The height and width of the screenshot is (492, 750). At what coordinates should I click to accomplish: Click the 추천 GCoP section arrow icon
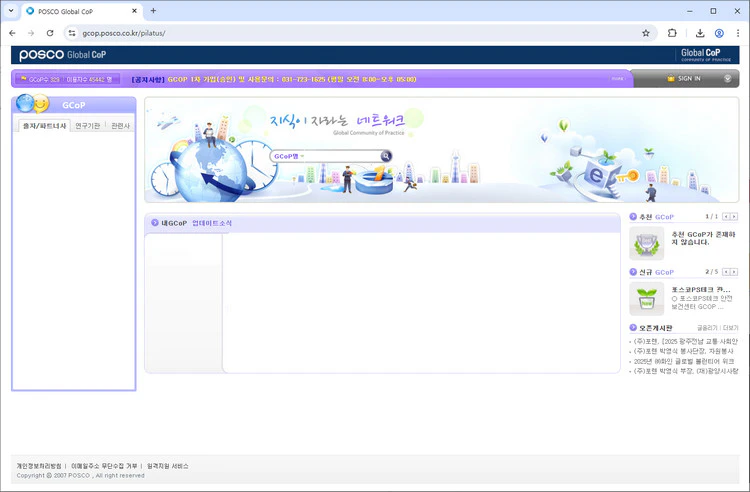[x=633, y=217]
